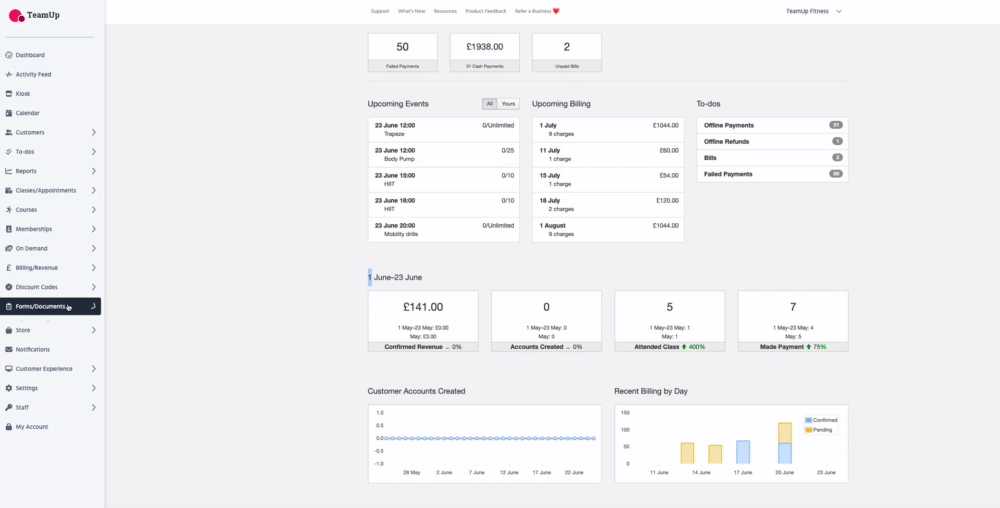Open Offline Payments in To-dos list
This screenshot has height=508, width=1000.
729,125
